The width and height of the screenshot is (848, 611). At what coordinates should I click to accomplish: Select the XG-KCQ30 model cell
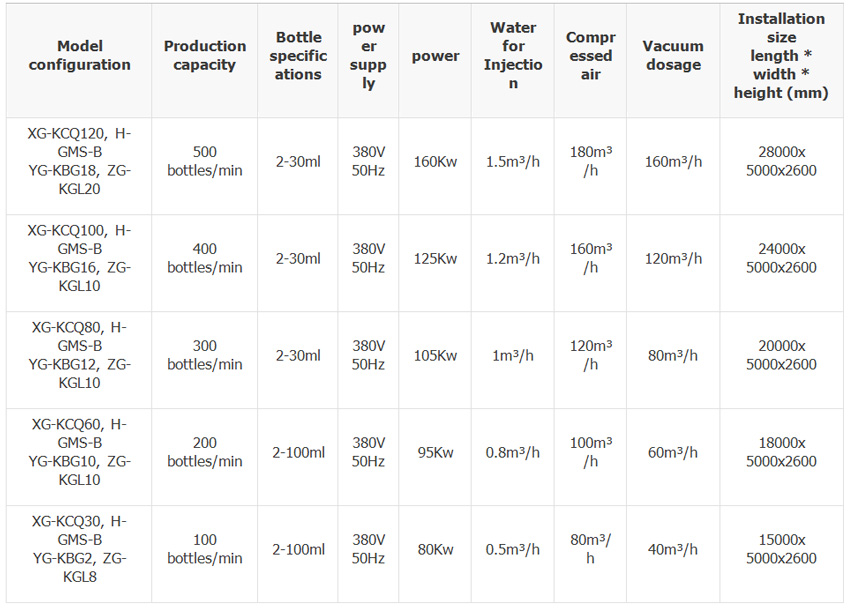[x=80, y=550]
